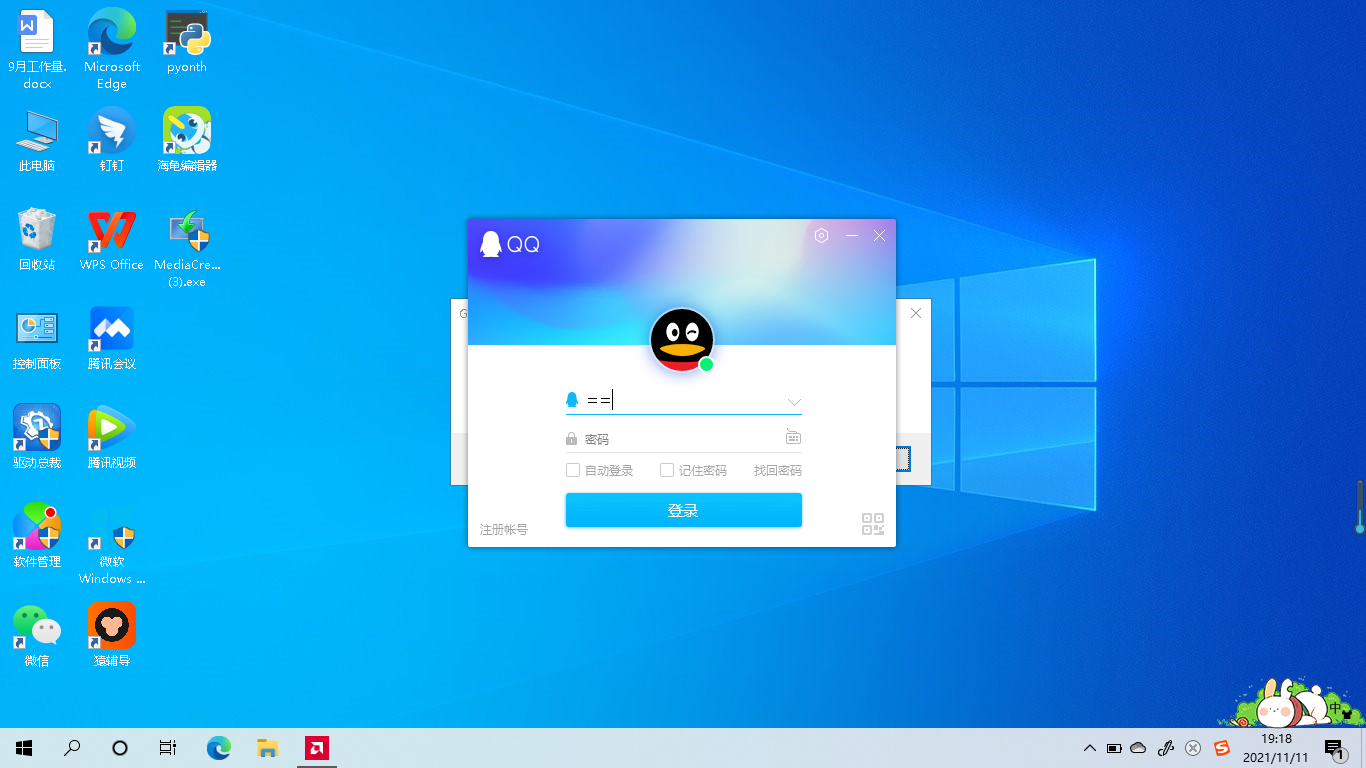Select the 猿辅导 desktop shortcut
The image size is (1366, 768).
click(112, 635)
